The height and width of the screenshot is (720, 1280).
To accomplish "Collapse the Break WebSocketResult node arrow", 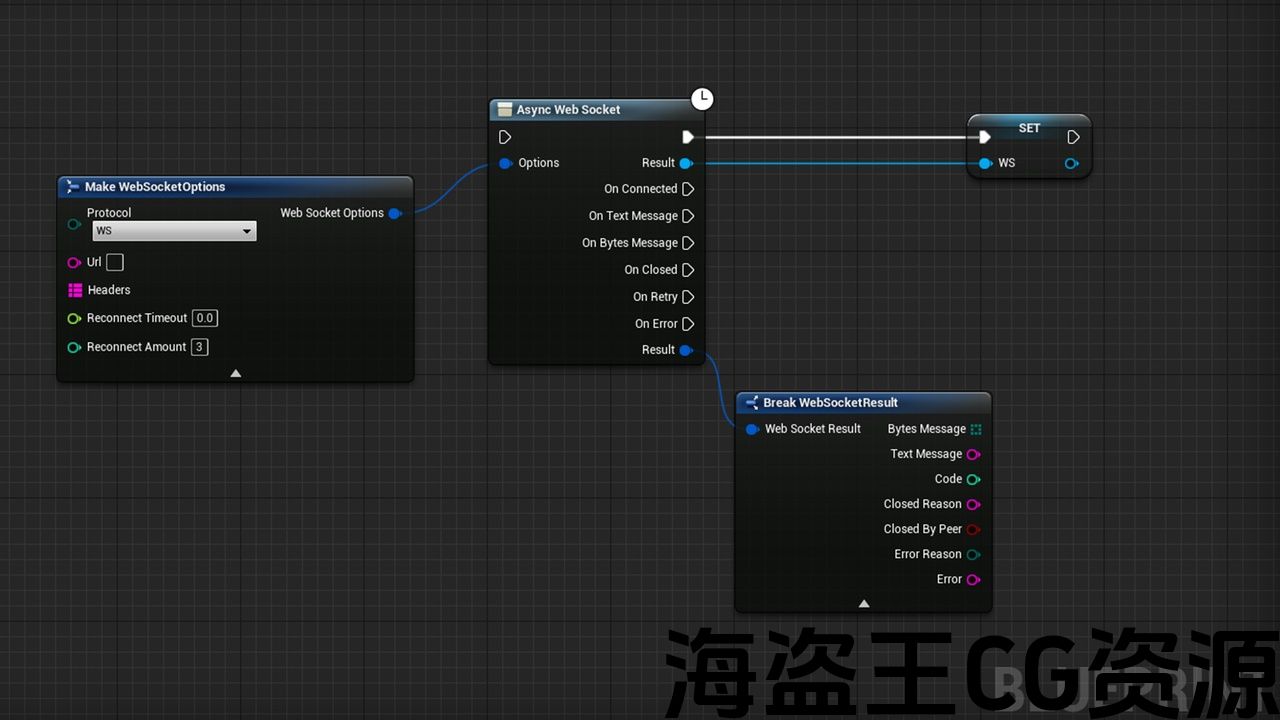I will (864, 603).
